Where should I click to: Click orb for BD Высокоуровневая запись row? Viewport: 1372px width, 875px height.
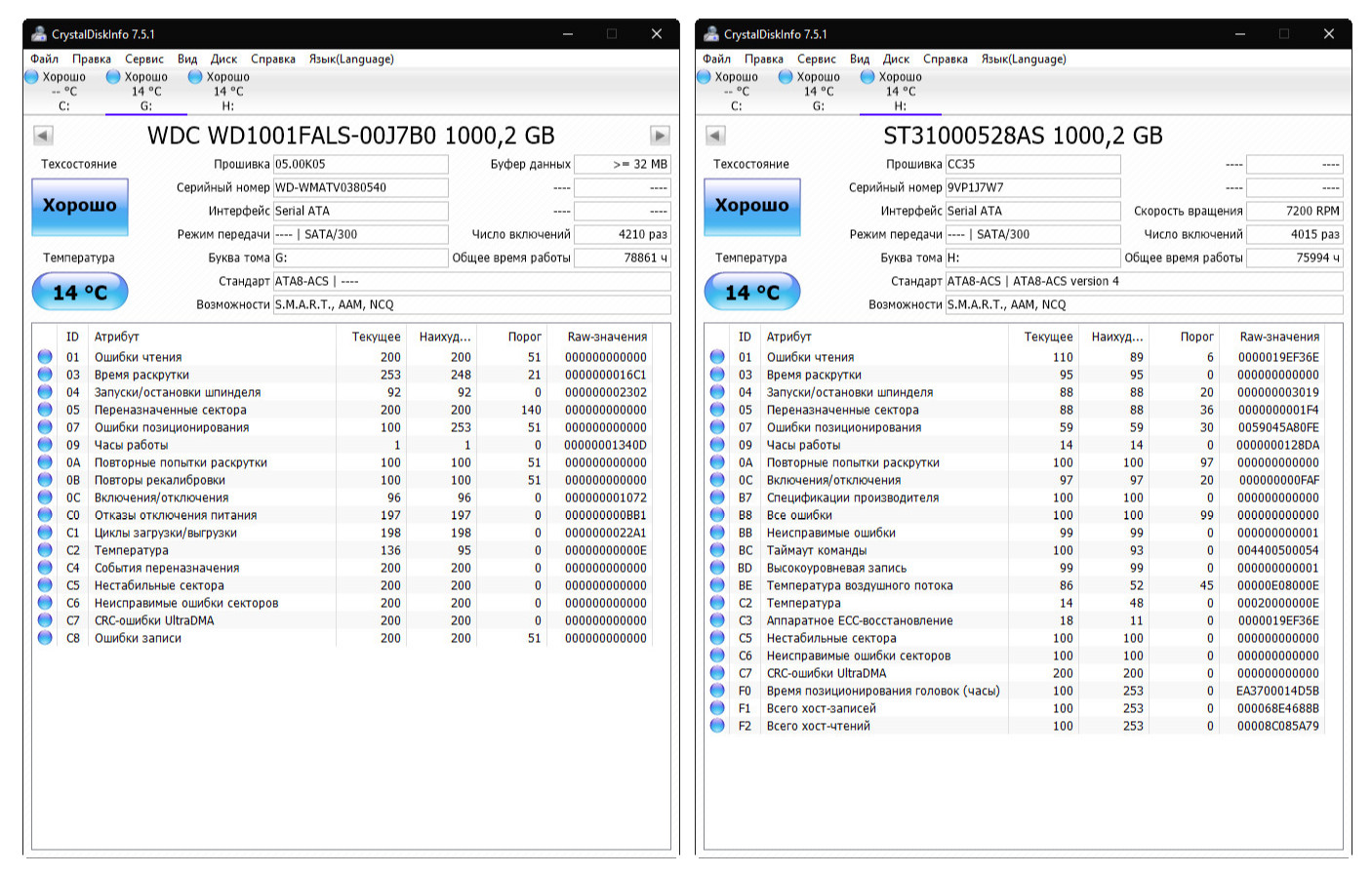(x=717, y=568)
